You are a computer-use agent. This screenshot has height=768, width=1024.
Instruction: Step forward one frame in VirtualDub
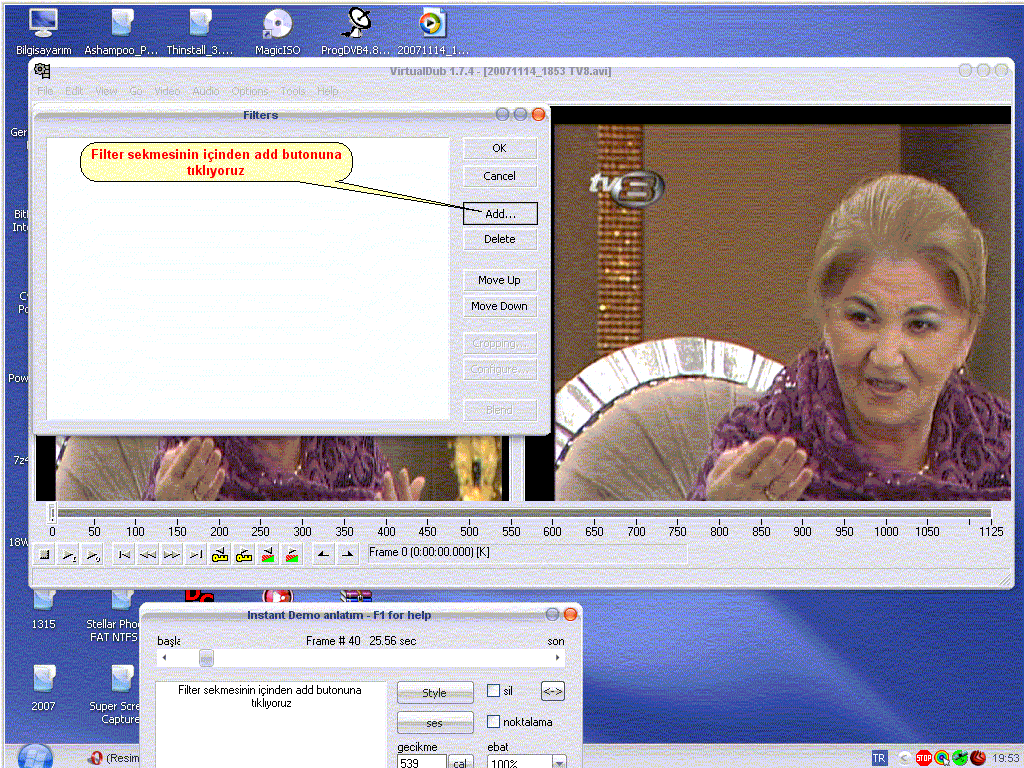point(172,555)
